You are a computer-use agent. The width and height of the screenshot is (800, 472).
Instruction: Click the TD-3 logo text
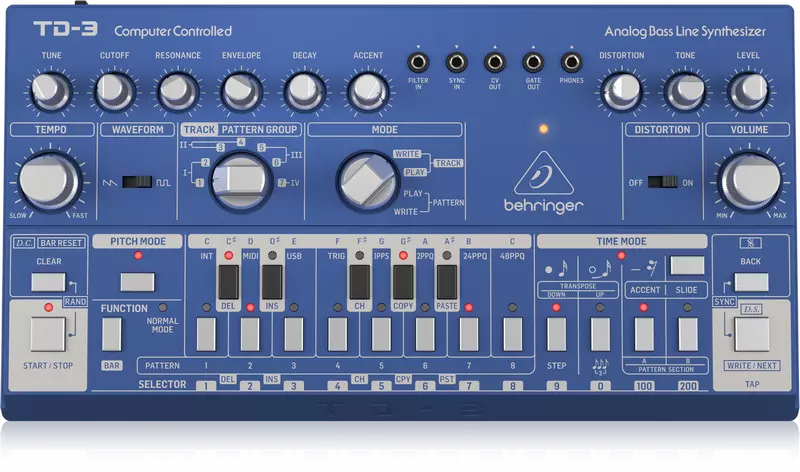point(65,29)
